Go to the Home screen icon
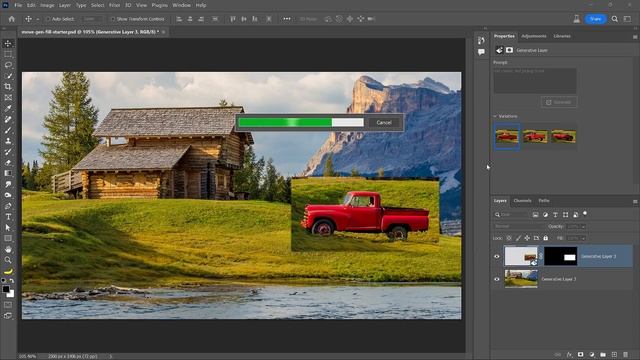This screenshot has height=360, width=640. (x=11, y=19)
